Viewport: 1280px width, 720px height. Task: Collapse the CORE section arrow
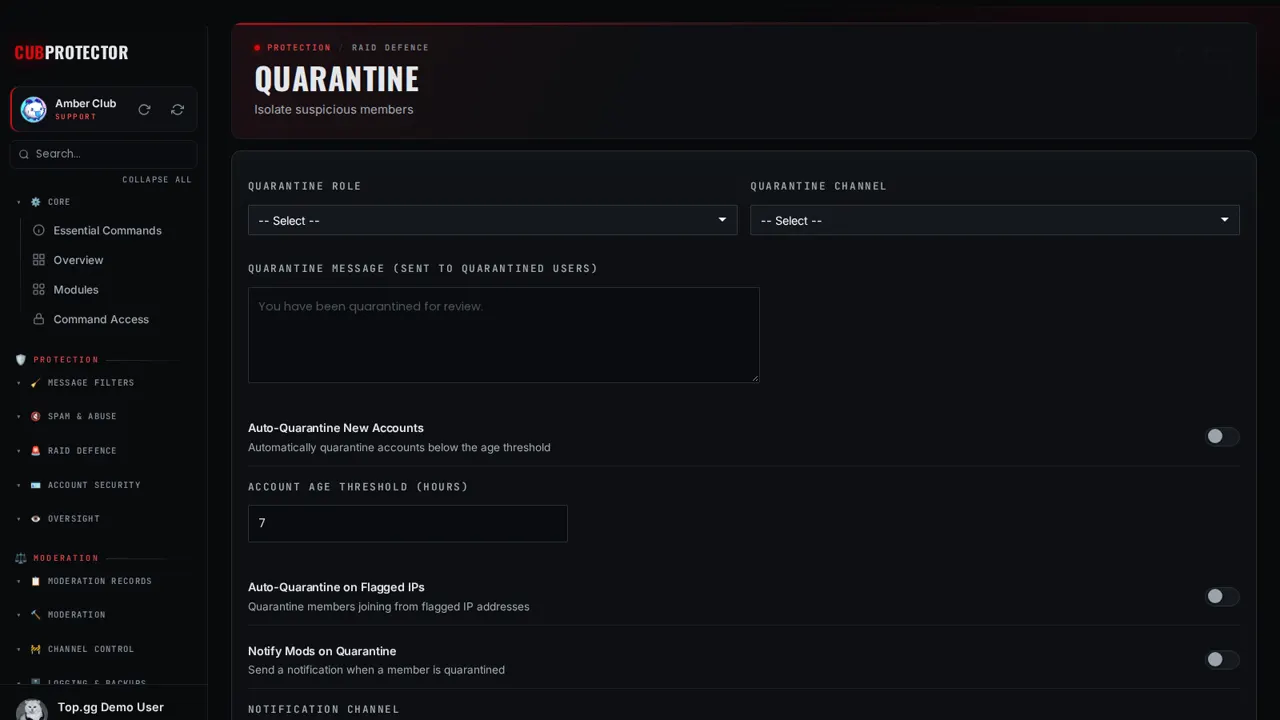click(18, 202)
